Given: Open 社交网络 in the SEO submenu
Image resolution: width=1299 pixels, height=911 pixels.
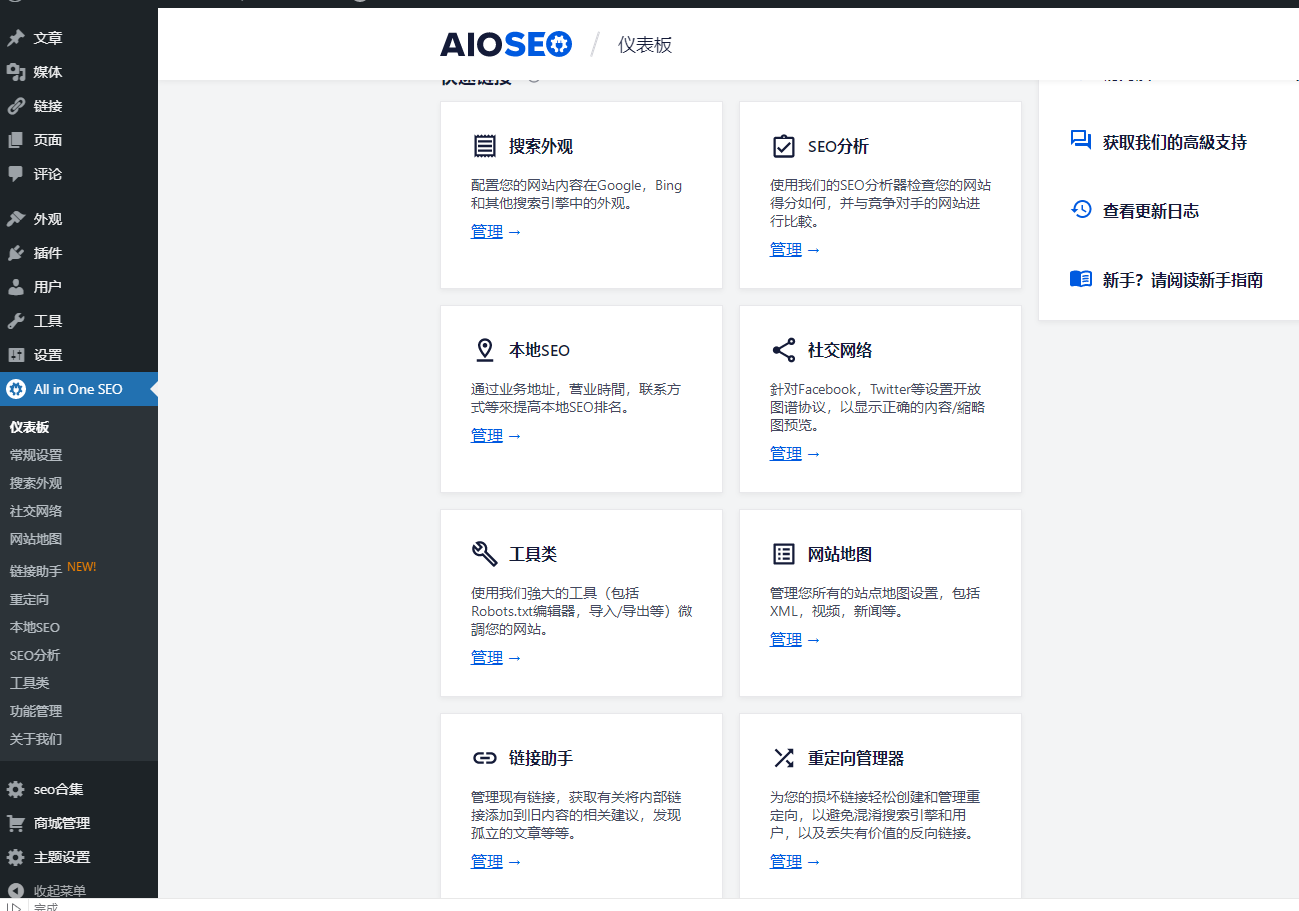Looking at the screenshot, I should (36, 511).
